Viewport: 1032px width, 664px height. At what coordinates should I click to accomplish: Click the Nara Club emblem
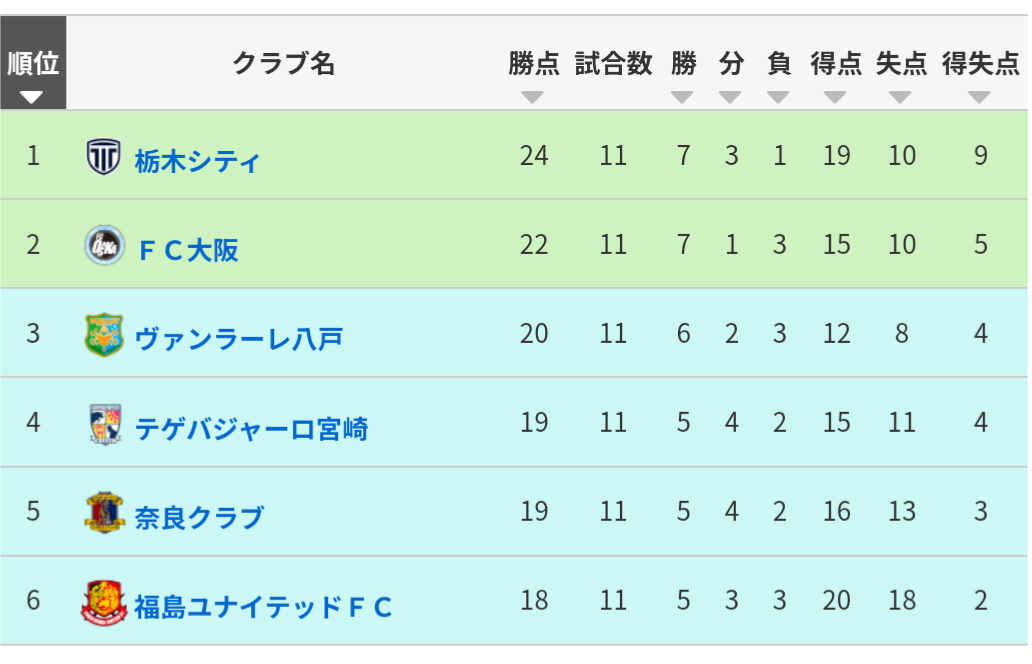(x=104, y=512)
